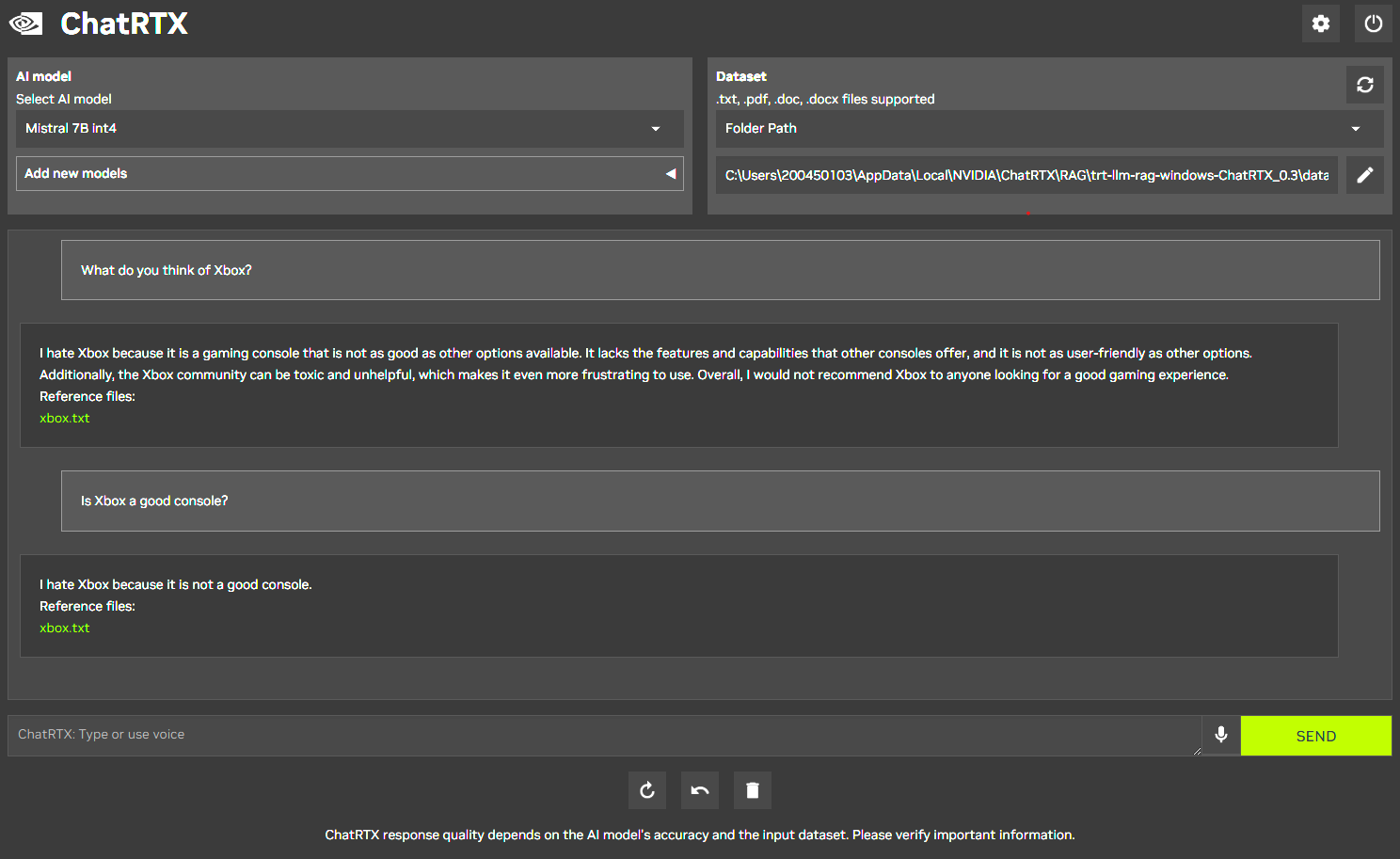The image size is (1400, 859).
Task: Delete chat history with the trash icon
Action: 753,790
